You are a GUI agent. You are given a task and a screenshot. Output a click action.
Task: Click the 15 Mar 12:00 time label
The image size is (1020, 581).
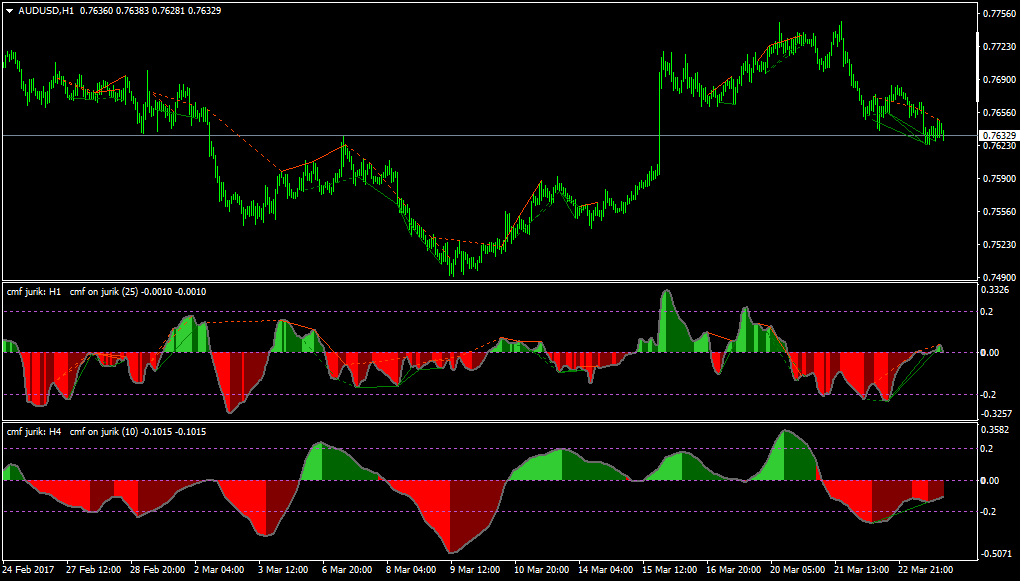(x=670, y=569)
